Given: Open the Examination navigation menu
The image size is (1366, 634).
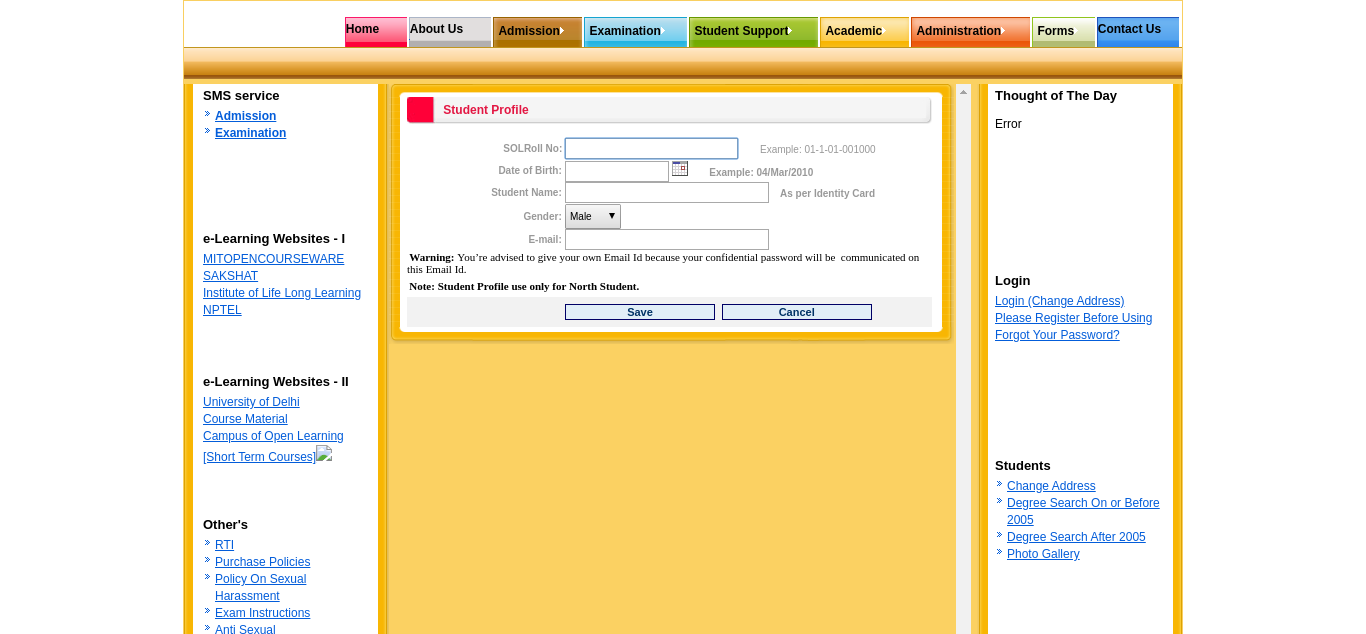Looking at the screenshot, I should point(634,31).
